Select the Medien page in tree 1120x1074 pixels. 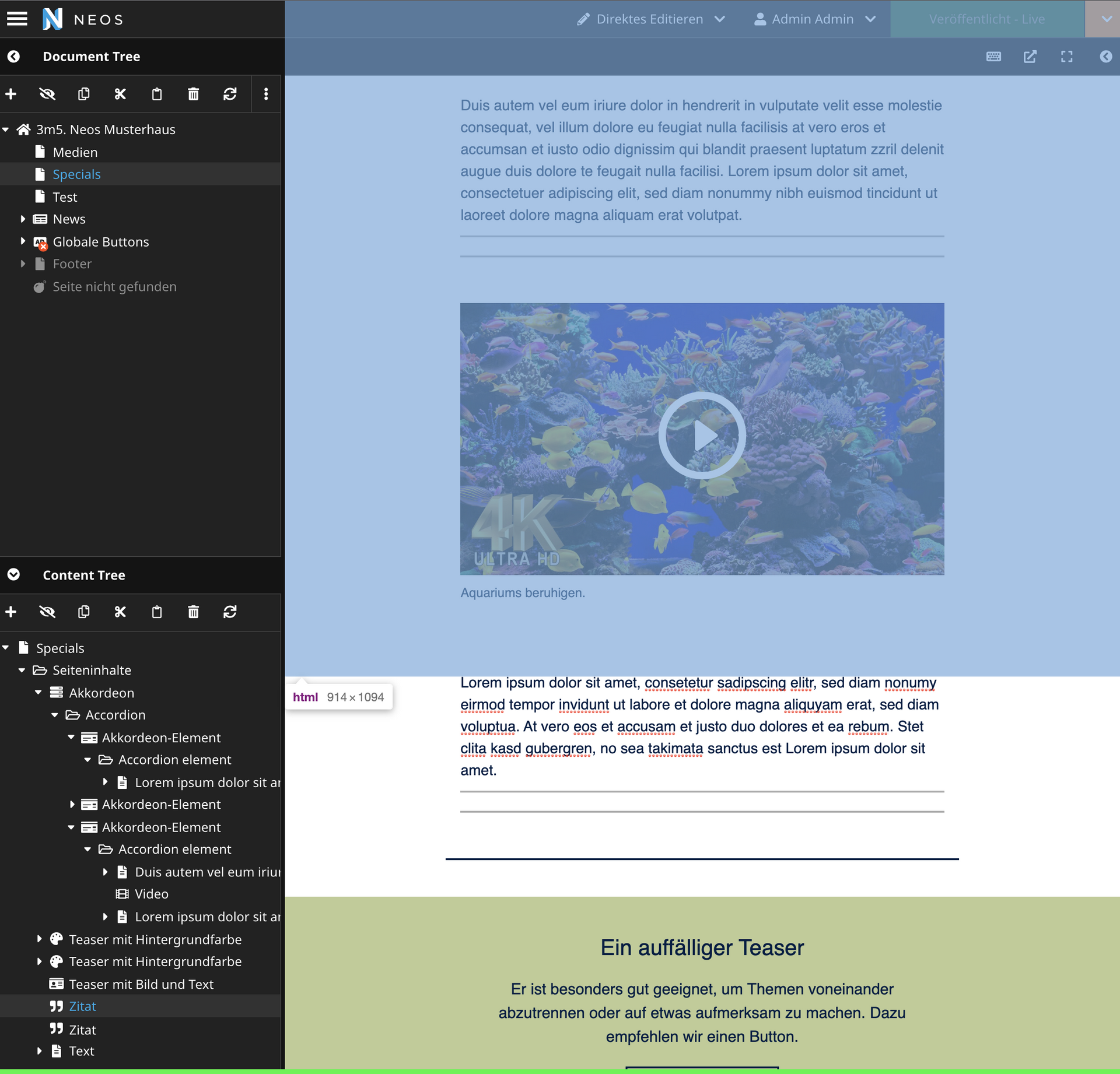[75, 152]
